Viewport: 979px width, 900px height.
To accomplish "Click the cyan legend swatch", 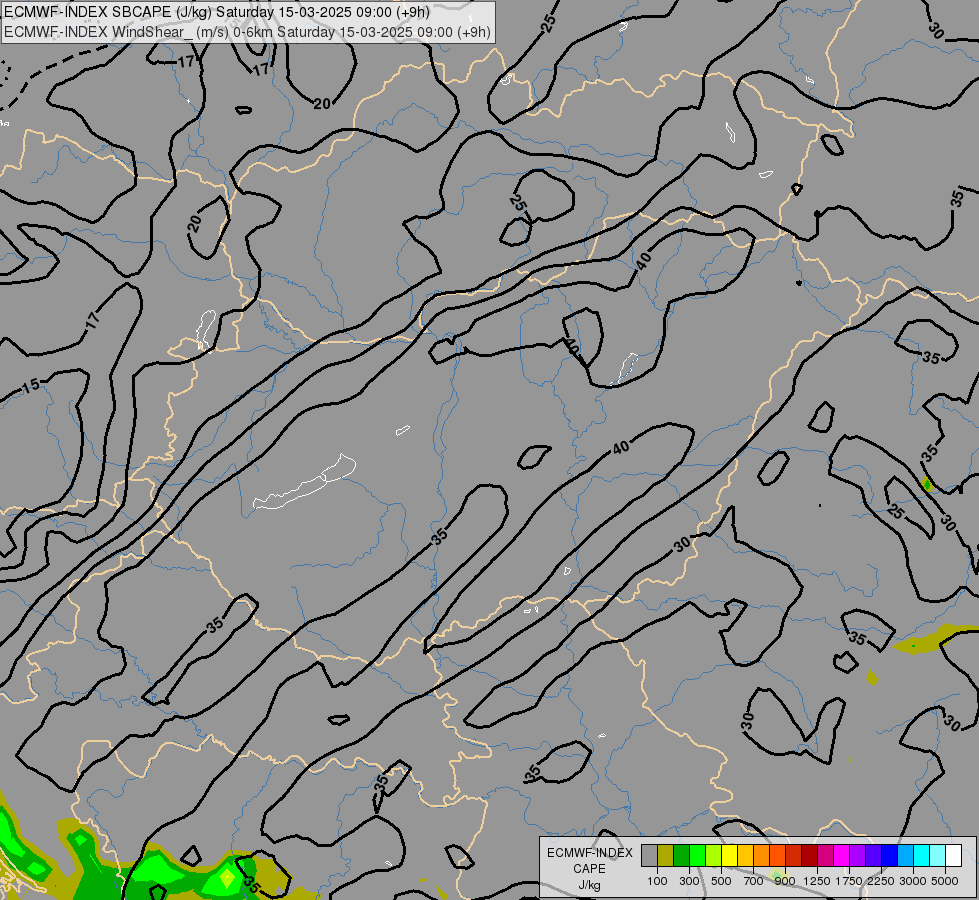I will pyautogui.click(x=922, y=855).
